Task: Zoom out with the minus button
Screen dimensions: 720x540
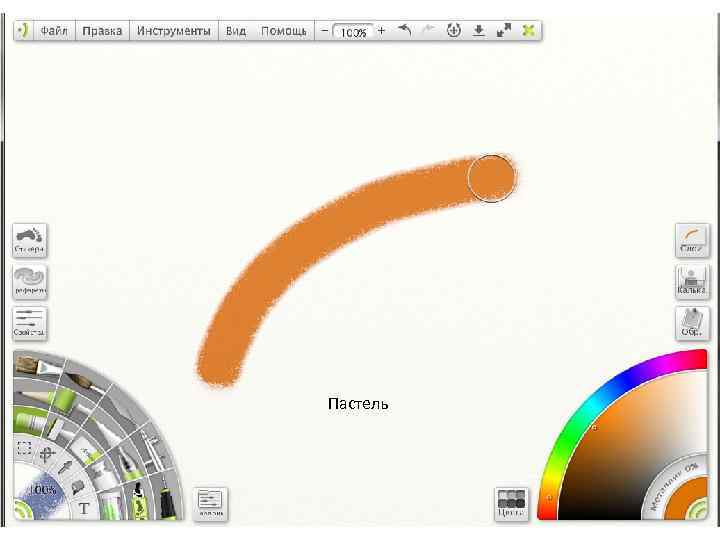Action: (324, 31)
